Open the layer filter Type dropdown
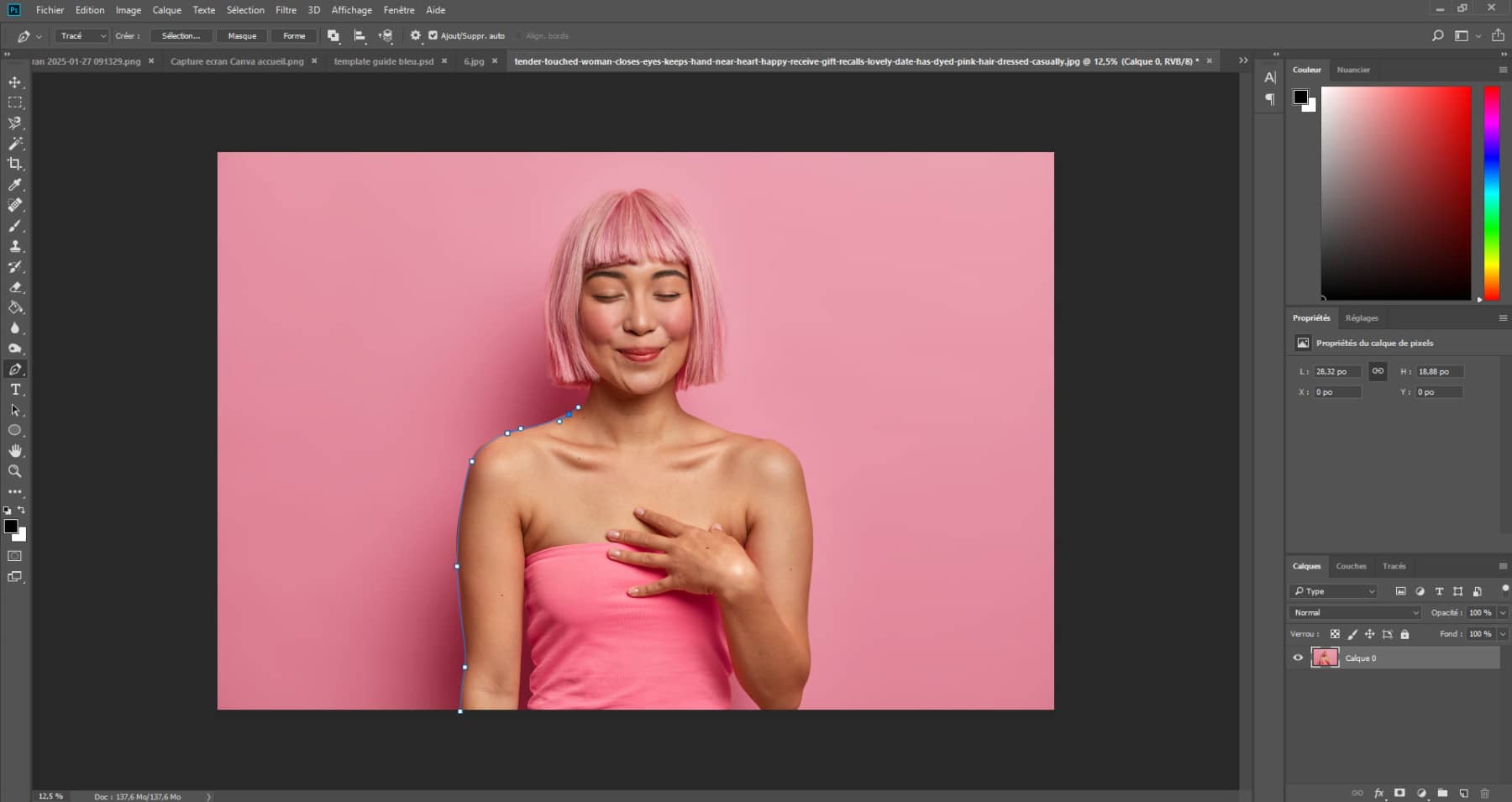Screen dimensions: 1512x802 (x=1334, y=591)
